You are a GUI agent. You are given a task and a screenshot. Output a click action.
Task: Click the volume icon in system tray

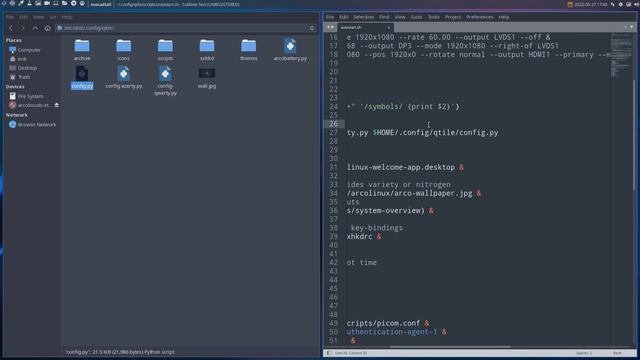click(x=636, y=4)
